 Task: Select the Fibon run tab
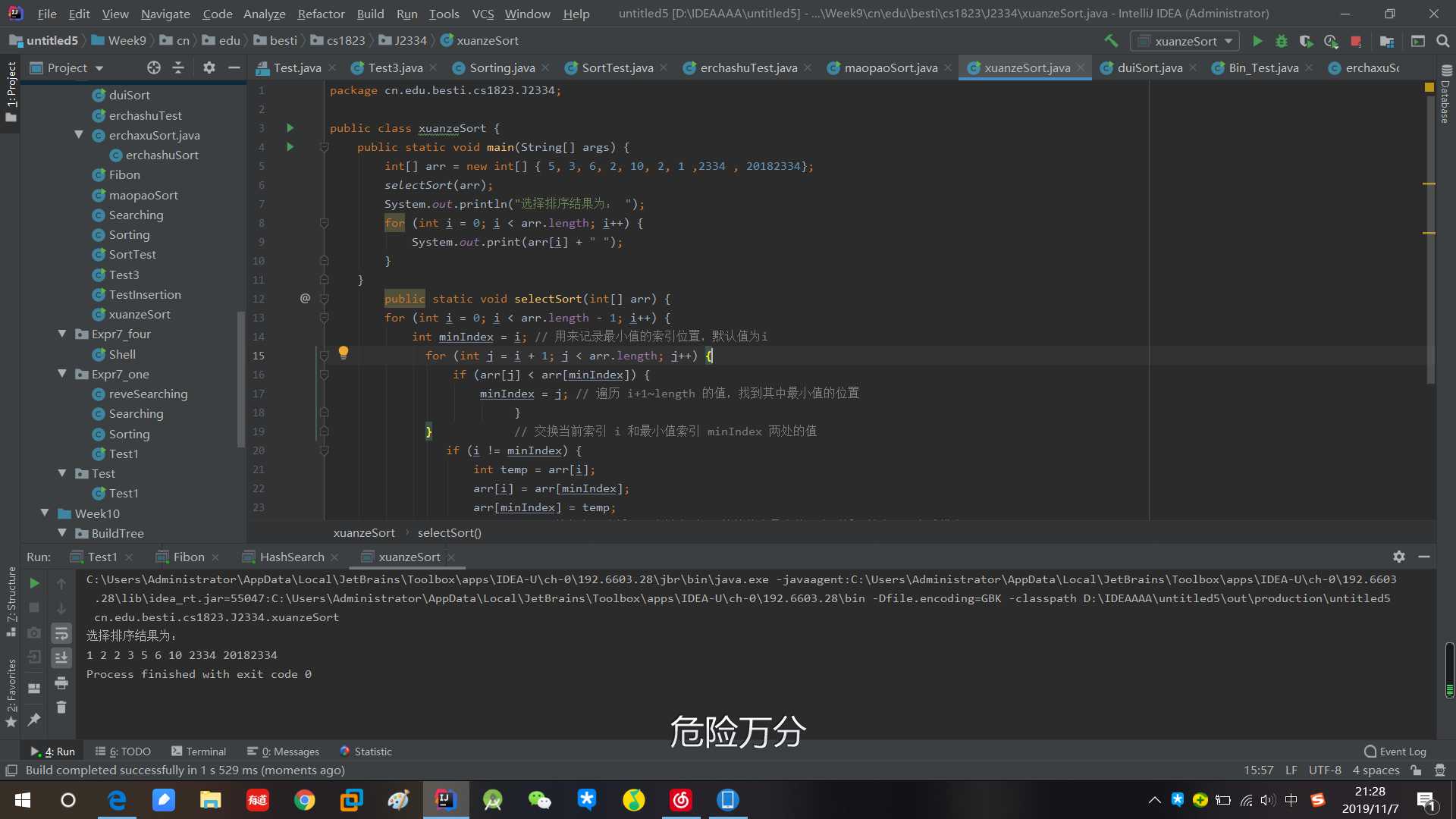[189, 557]
